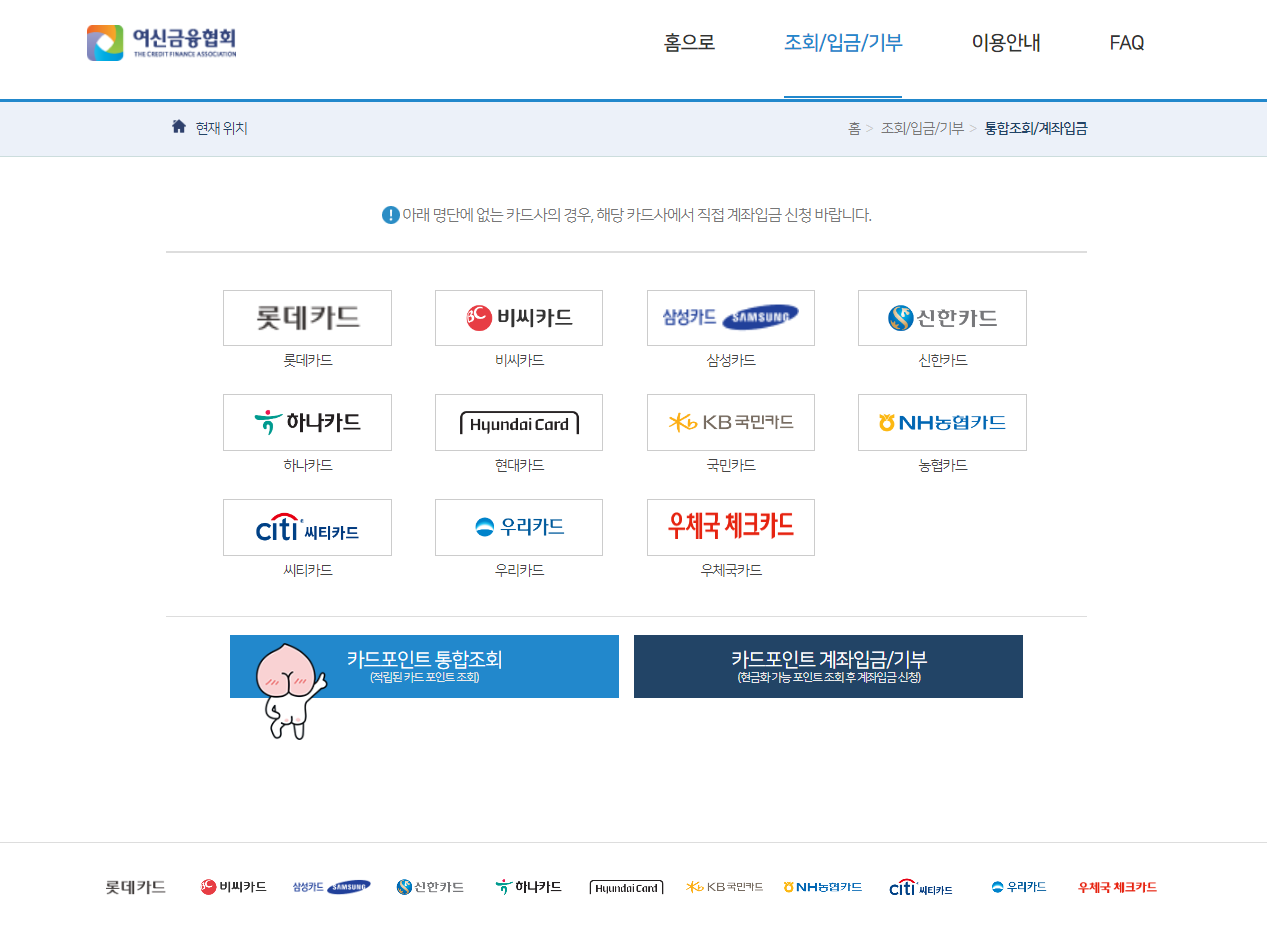Click footer citi 씨티카드 logo
Screen dimensions: 1267x926
[921, 887]
